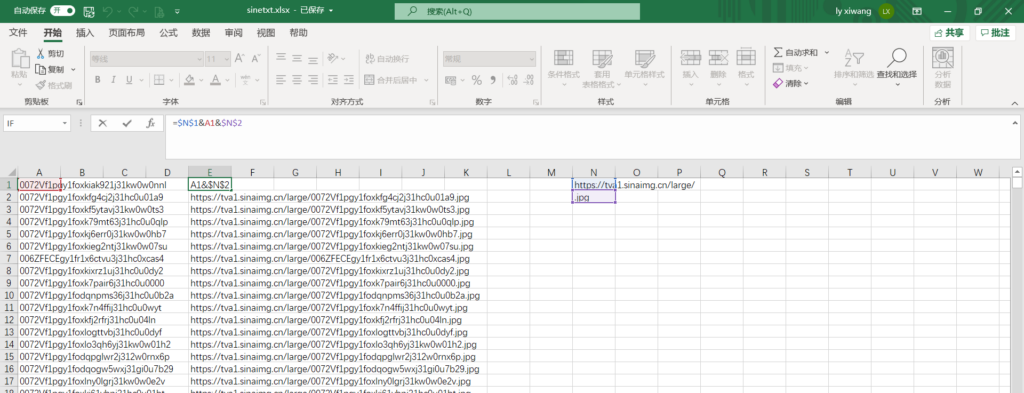Image resolution: width=1024 pixels, height=393 pixels.
Task: Click the Accounting number format icon
Action: [x=451, y=80]
